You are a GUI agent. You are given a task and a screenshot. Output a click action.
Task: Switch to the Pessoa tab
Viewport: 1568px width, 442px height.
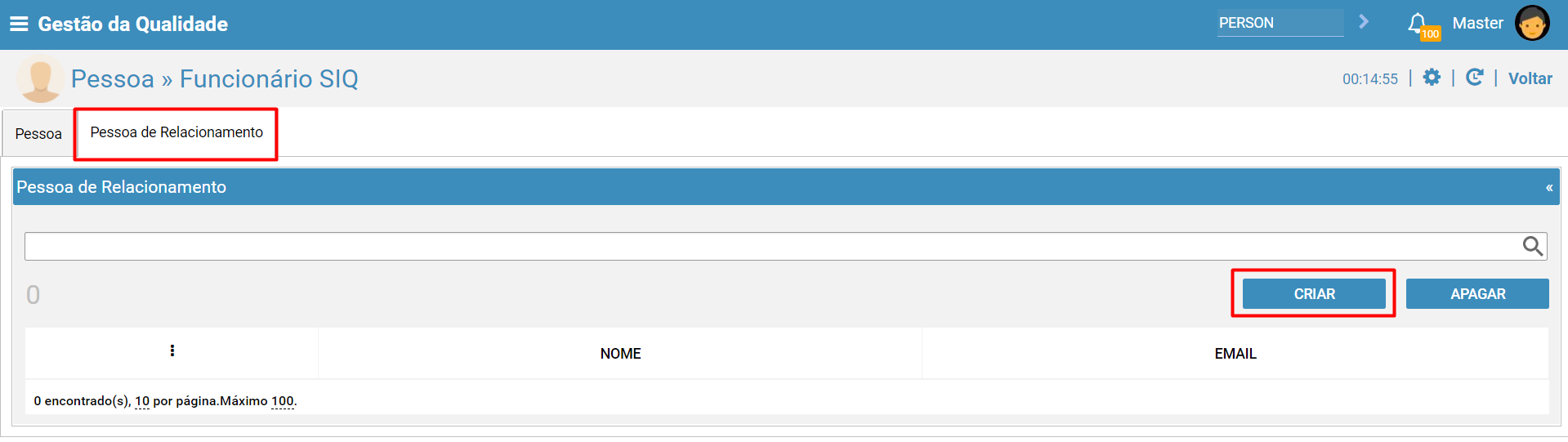coord(38,134)
